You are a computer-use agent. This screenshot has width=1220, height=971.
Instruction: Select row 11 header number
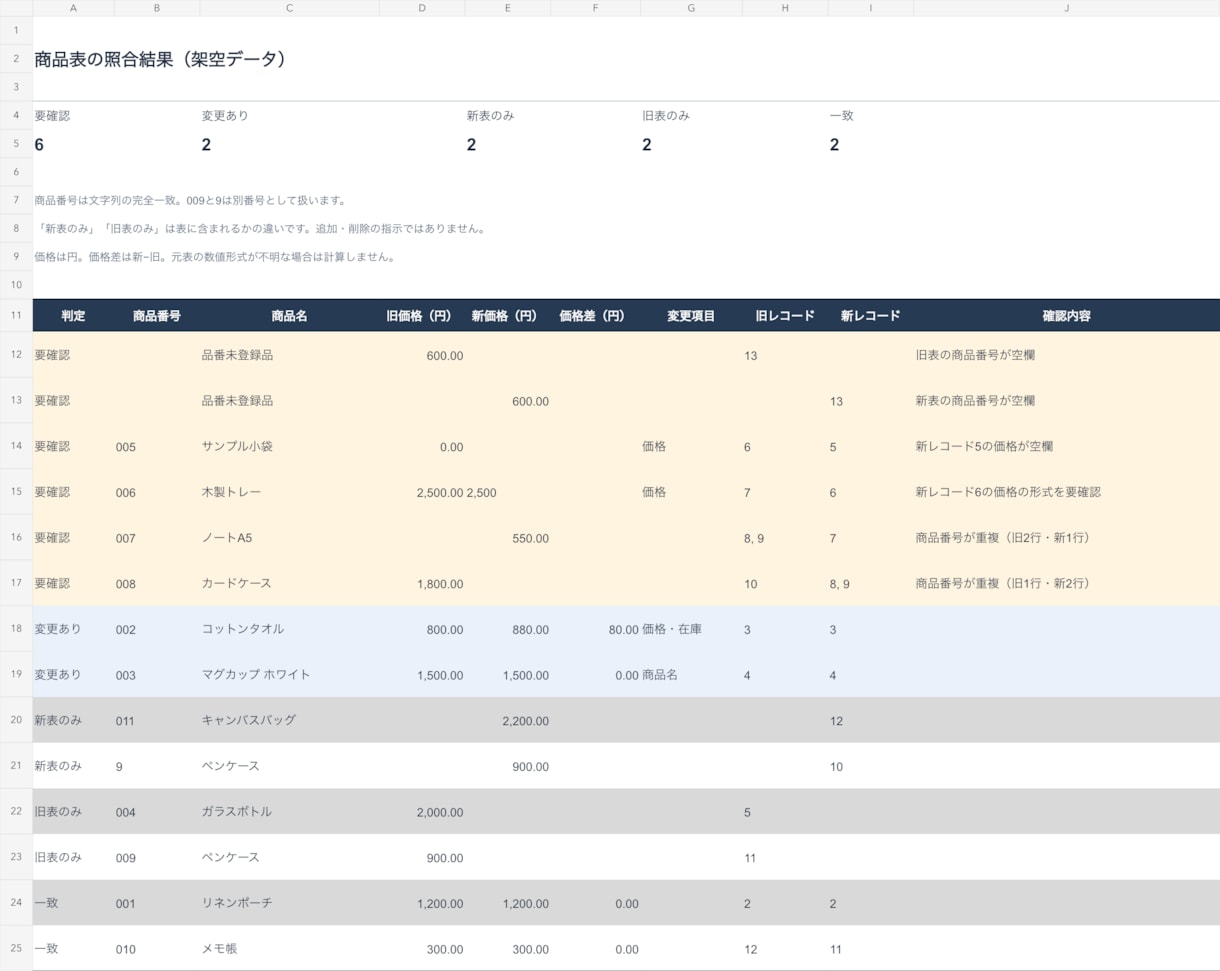16,315
